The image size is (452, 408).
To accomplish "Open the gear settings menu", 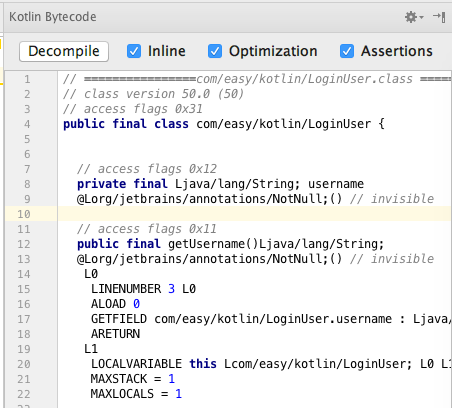I will (411, 17).
